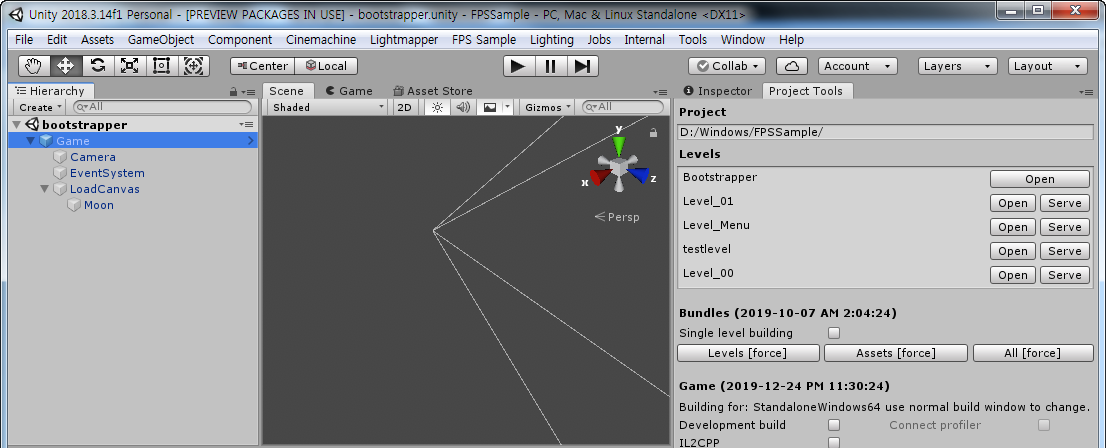The image size is (1106, 448).
Task: Click the Hierarchy search field
Action: (162, 107)
